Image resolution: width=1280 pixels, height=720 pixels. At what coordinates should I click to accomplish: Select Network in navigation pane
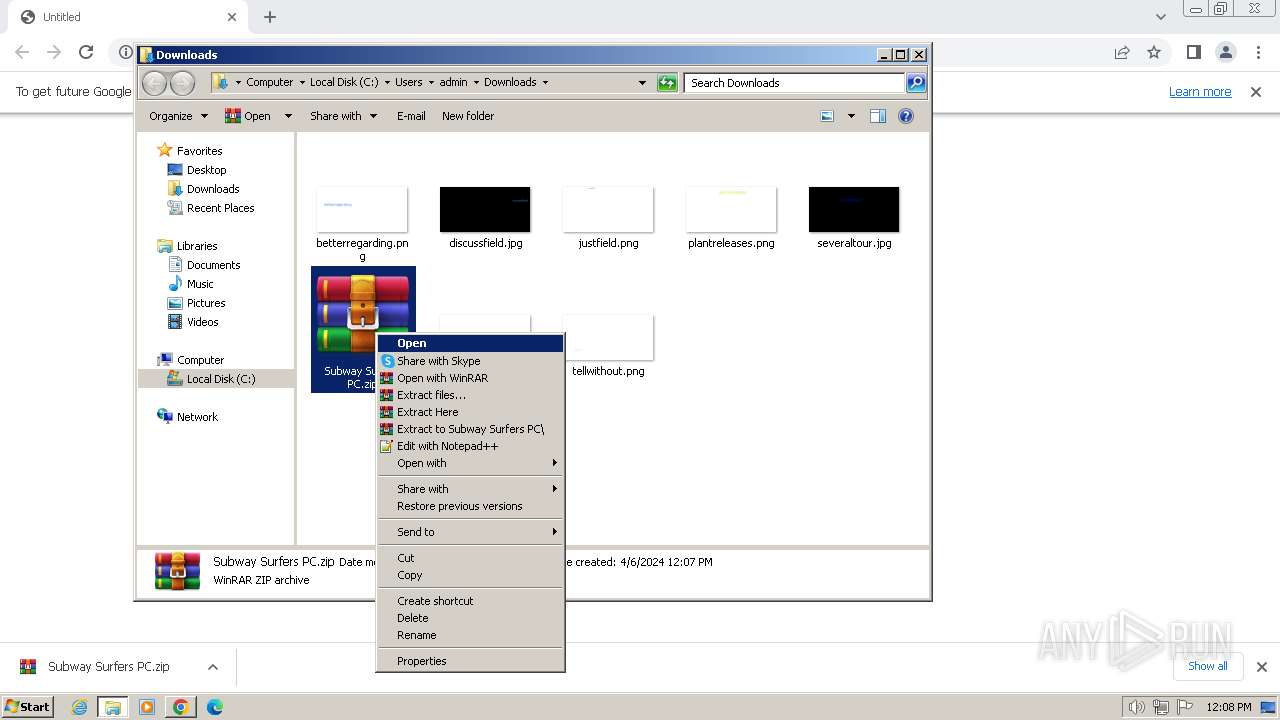pyautogui.click(x=197, y=417)
